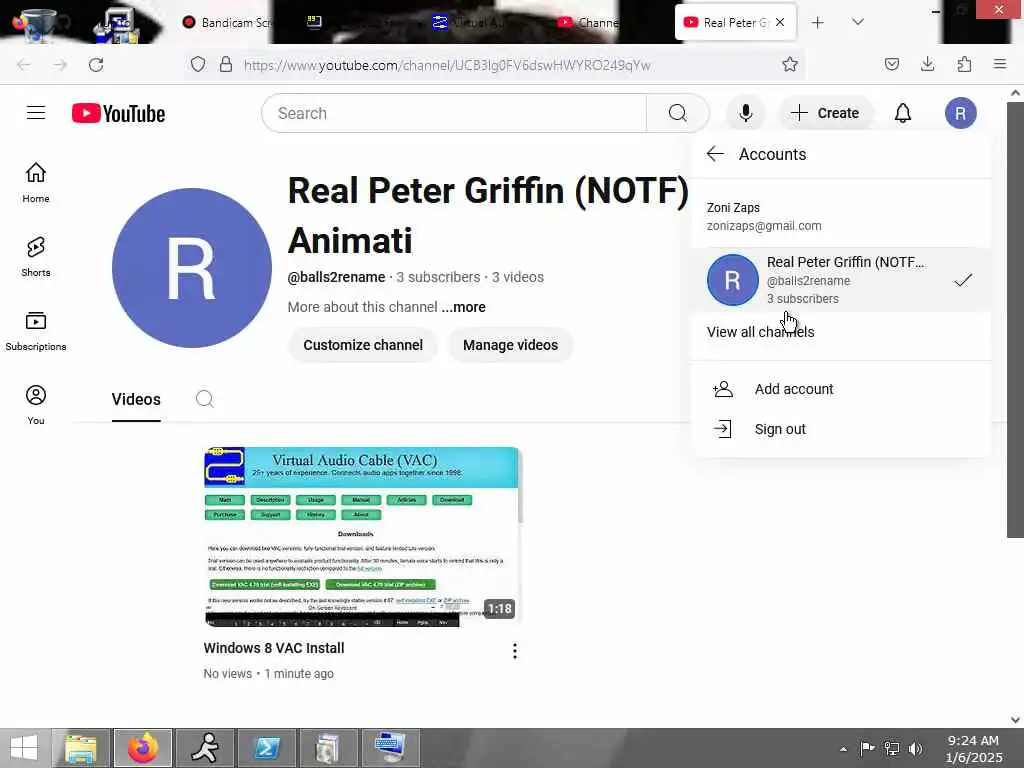This screenshot has height=768, width=1024.
Task: Show site security lock info
Action: tap(226, 65)
